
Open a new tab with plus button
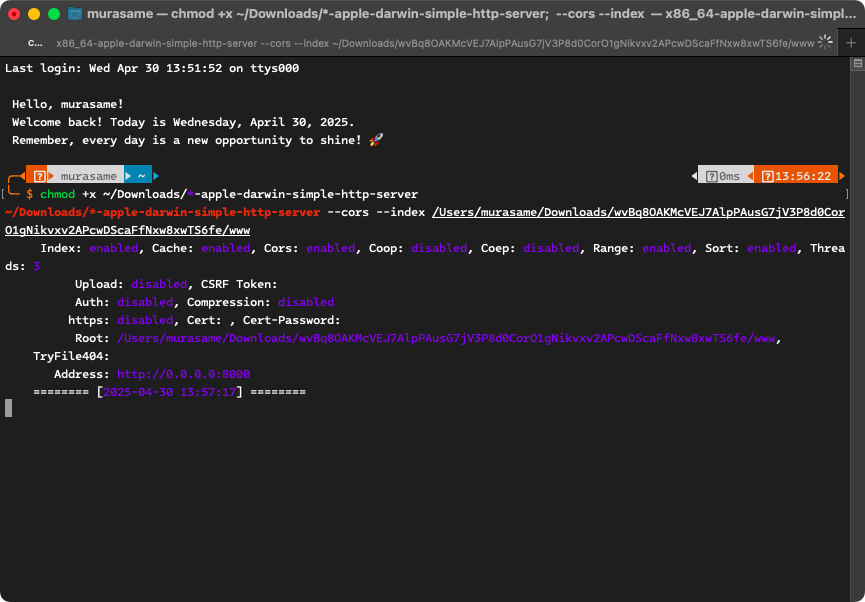tap(851, 43)
